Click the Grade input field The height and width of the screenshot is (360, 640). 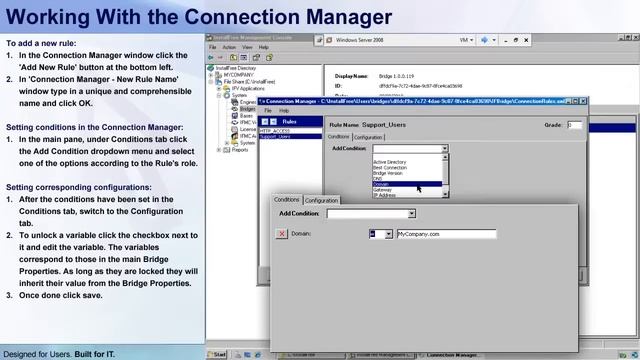point(574,125)
